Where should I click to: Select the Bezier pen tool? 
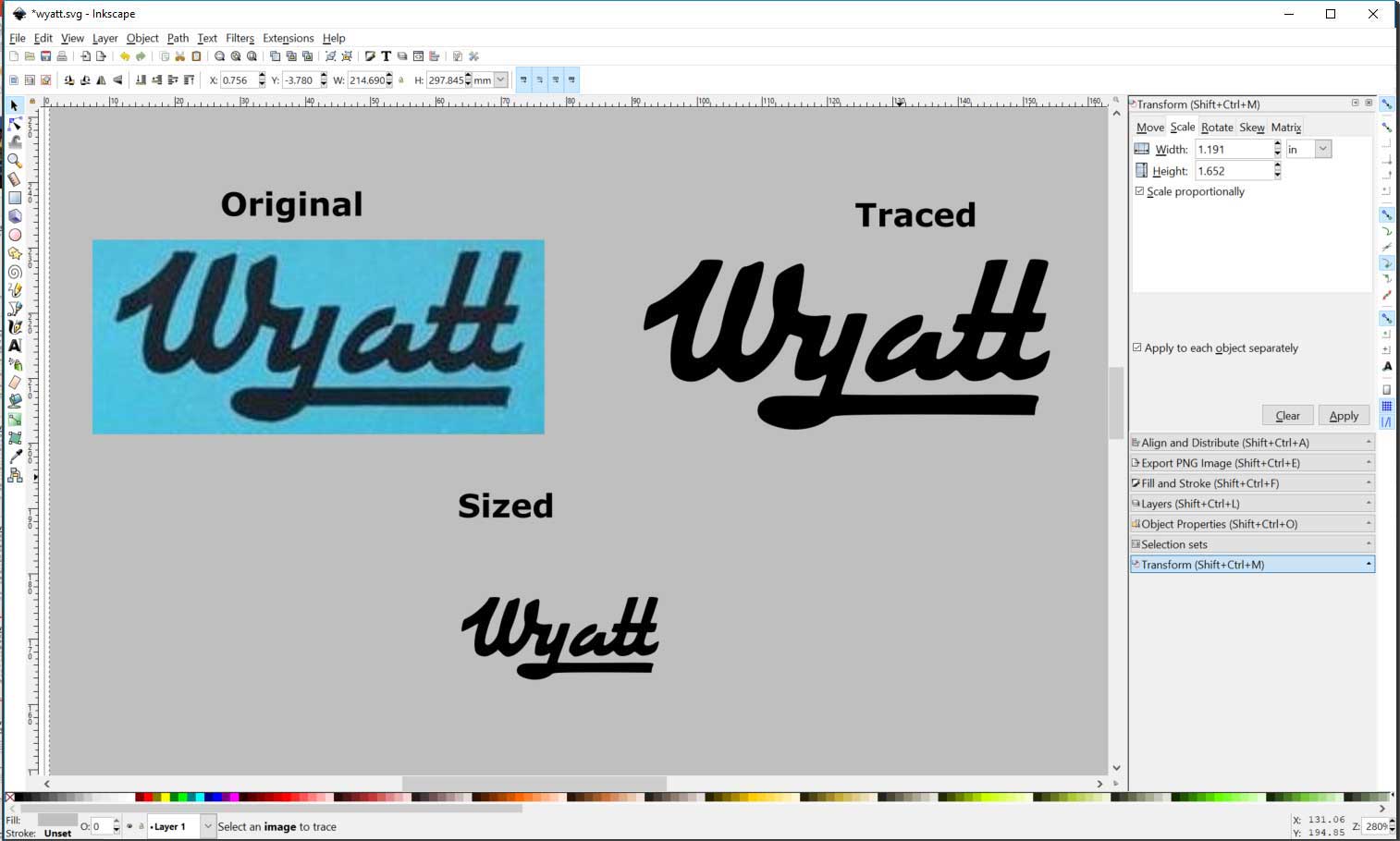click(x=14, y=309)
